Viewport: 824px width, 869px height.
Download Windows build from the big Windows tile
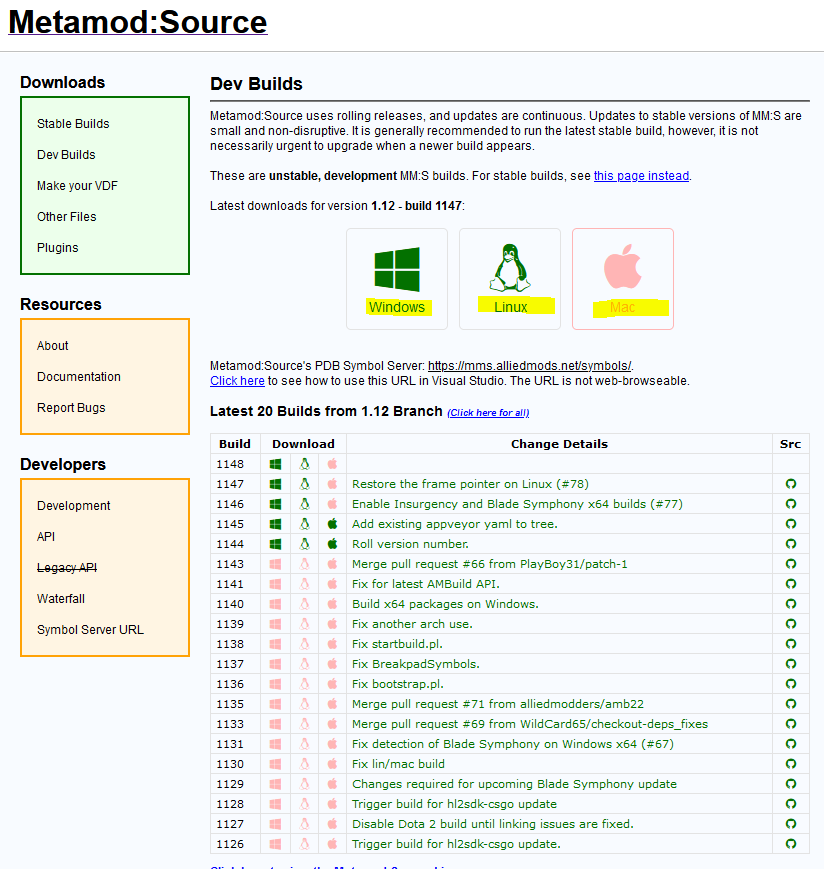pos(397,279)
